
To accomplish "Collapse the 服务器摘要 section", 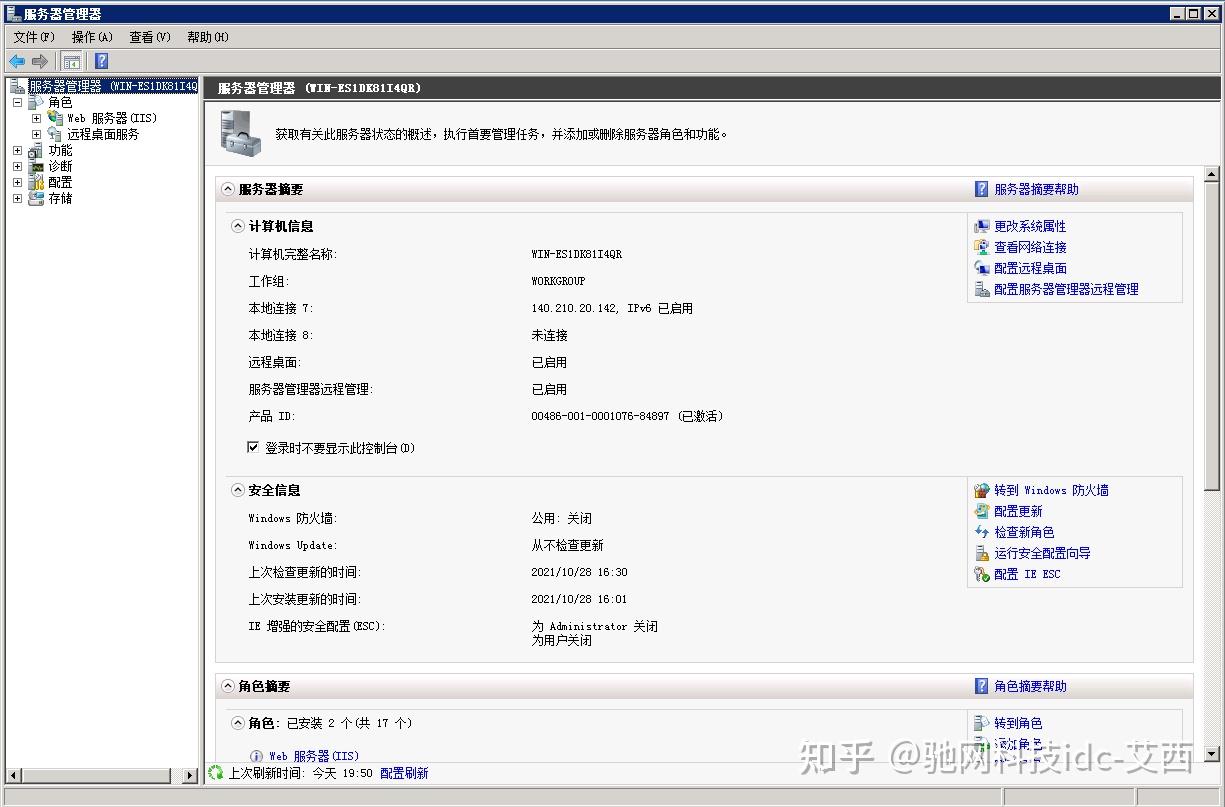I will point(228,189).
